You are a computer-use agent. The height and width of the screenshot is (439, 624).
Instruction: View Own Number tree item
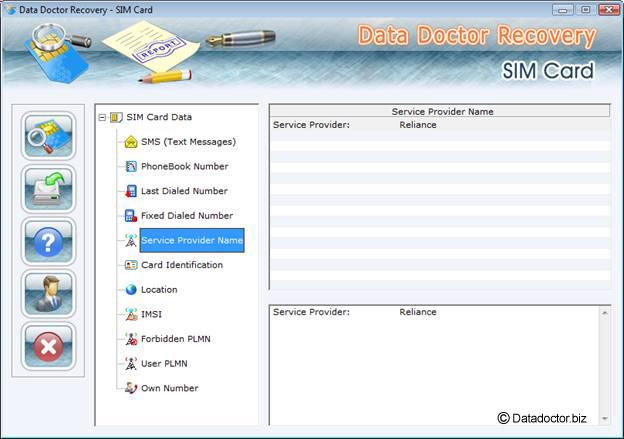click(170, 388)
